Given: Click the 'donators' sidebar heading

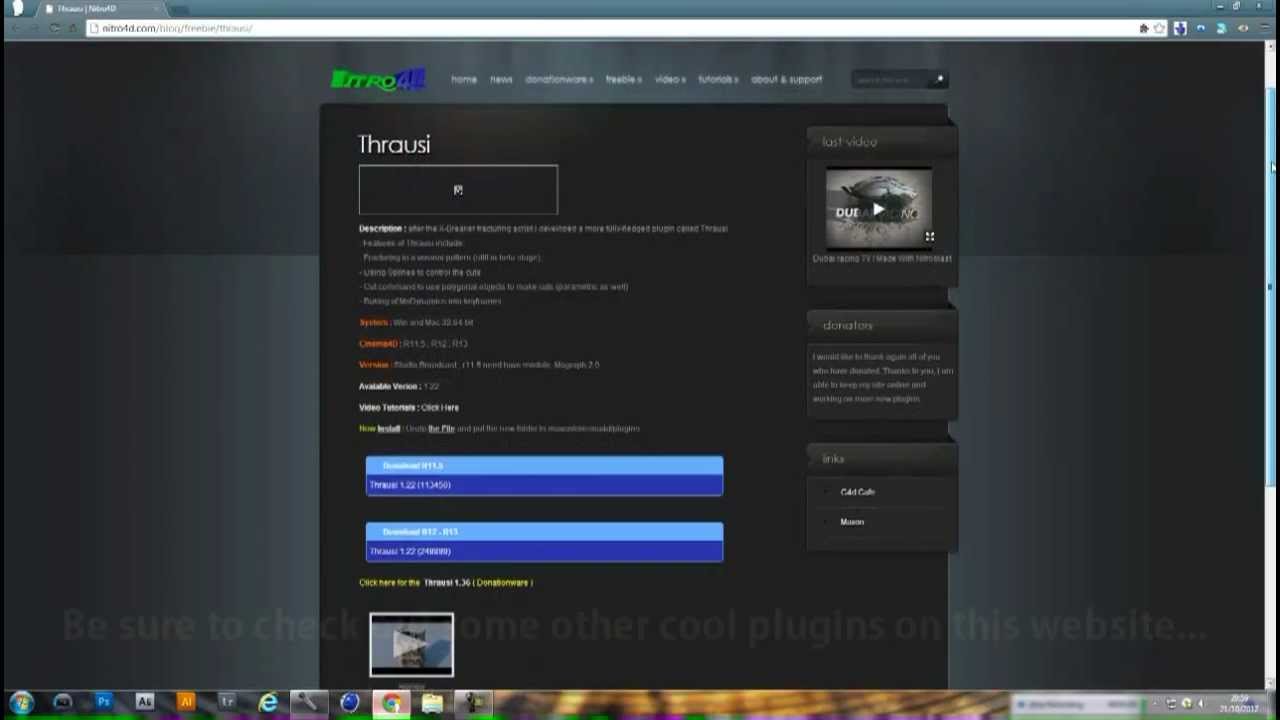Looking at the screenshot, I should point(847,325).
